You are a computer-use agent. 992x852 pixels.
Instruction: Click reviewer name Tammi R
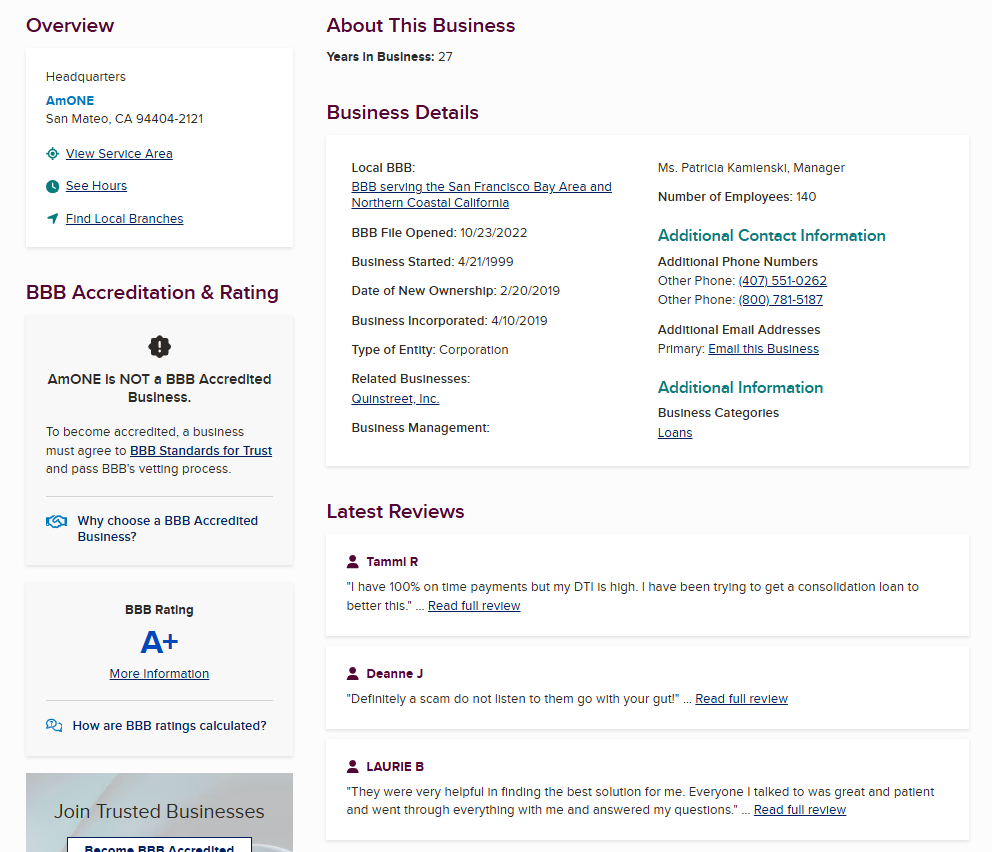coord(392,562)
